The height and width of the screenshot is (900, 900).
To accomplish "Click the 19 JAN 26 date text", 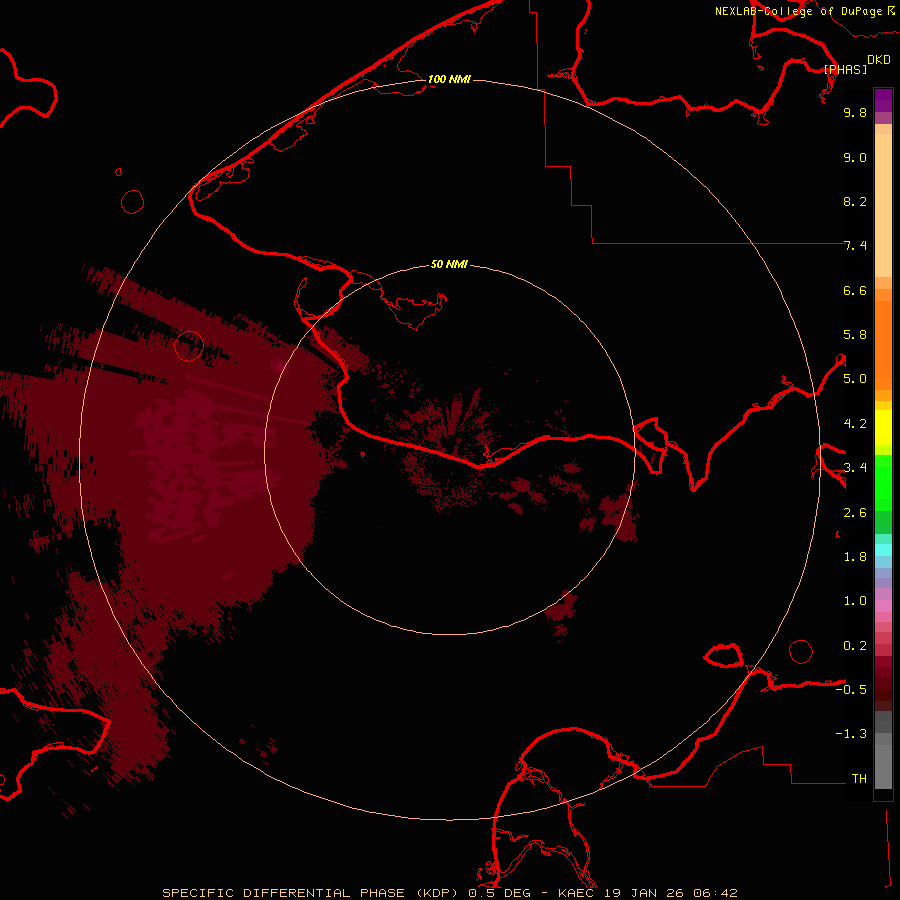I will coord(645,893).
